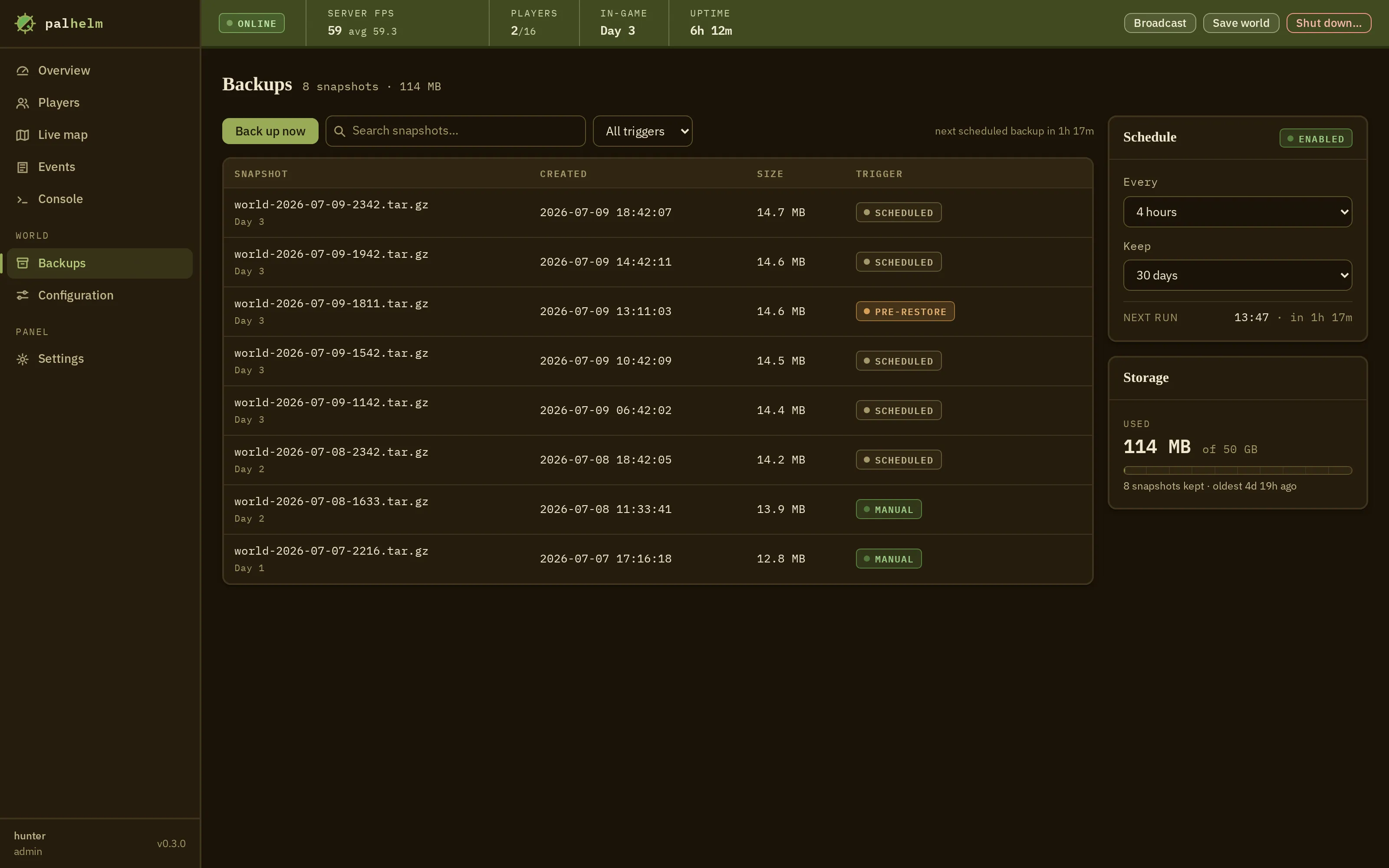
Task: Click size value 12.8 MB
Action: coord(780,559)
